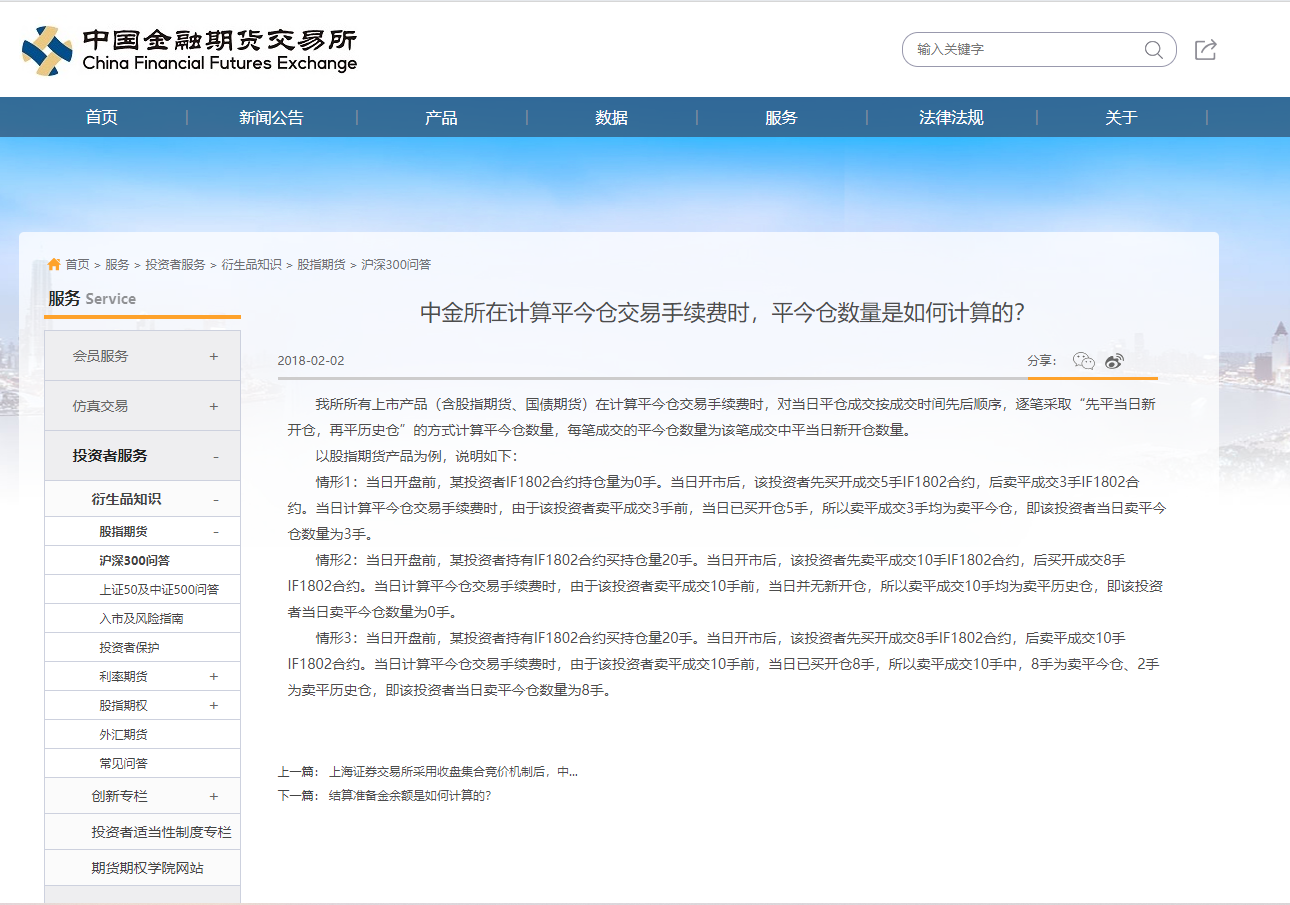1290x905 pixels.
Task: Collapse the 投资者服务 sidebar section
Action: coord(215,456)
